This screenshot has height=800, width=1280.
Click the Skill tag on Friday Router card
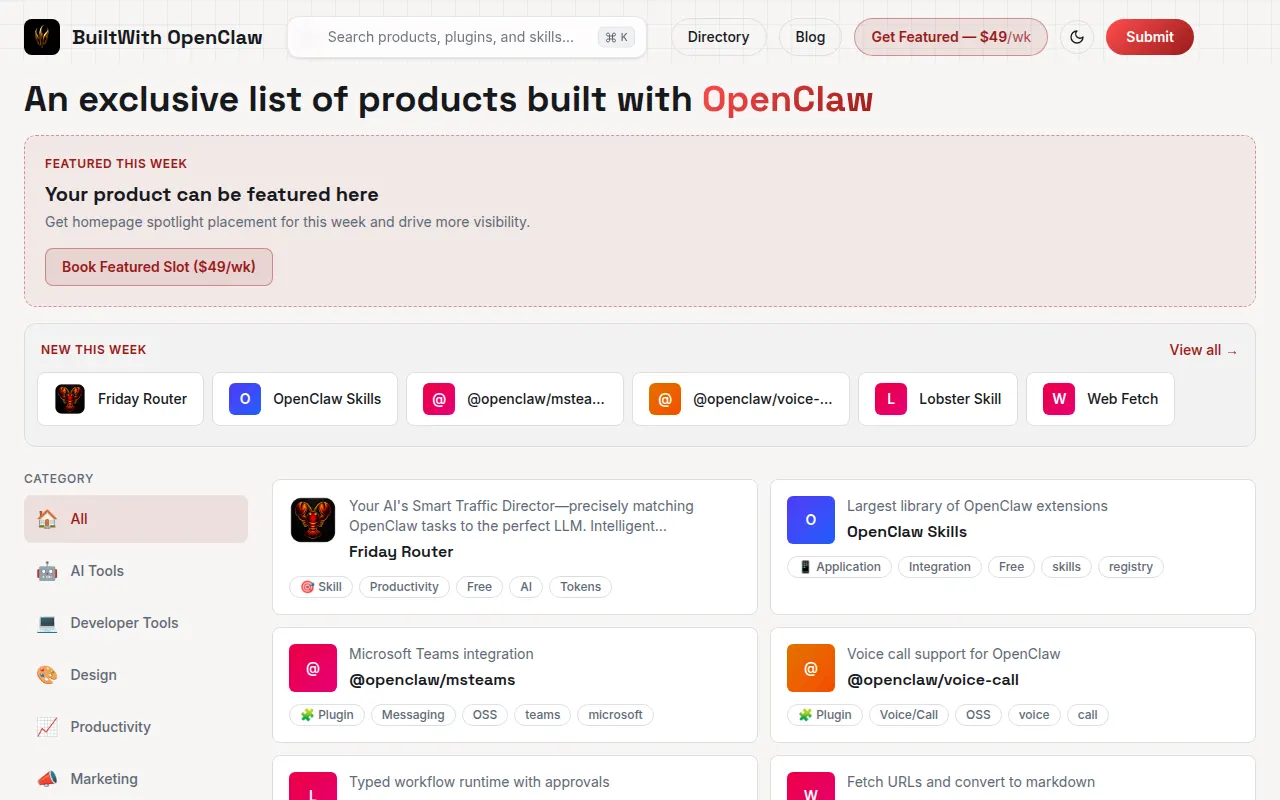(x=321, y=587)
